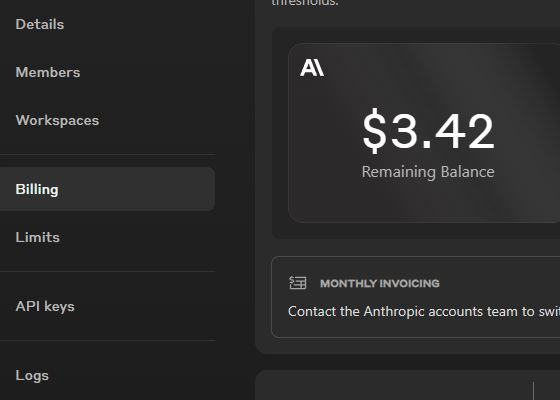560x400 pixels.
Task: Click the separator line above Billing
Action: tap(107, 154)
